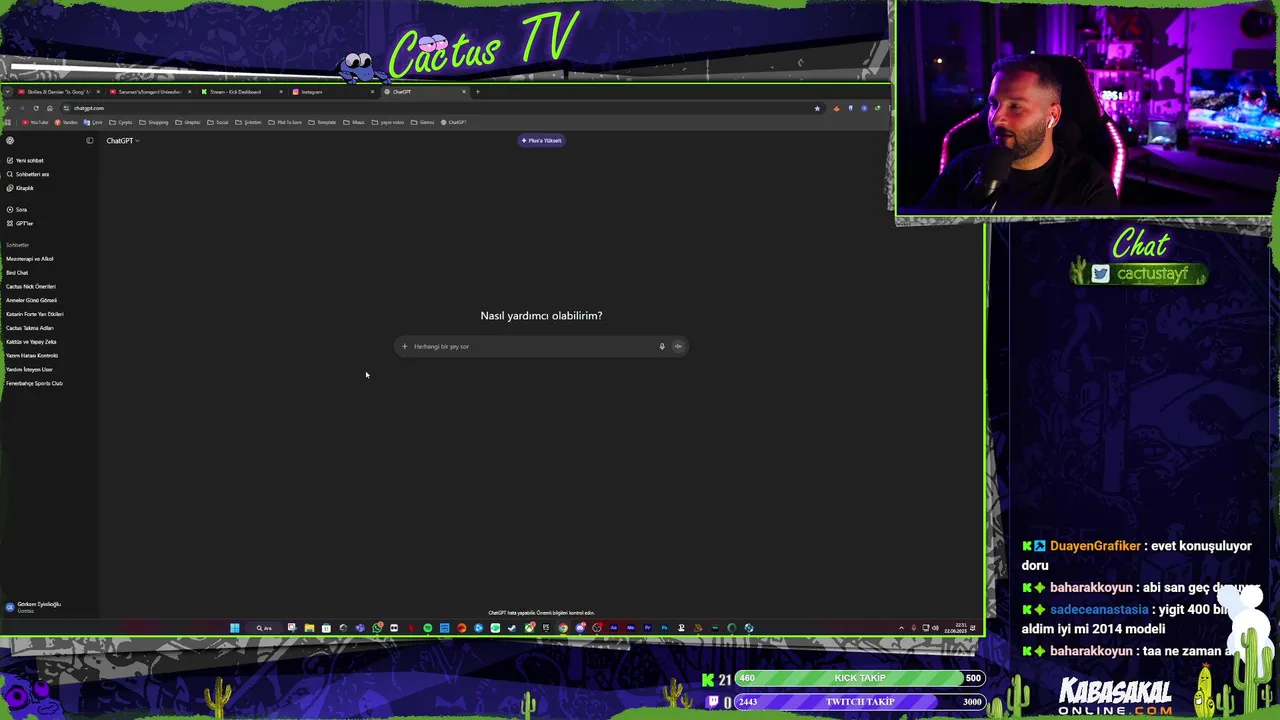Screen dimensions: 1280x720
Task: Open WhatsApp from the taskbar
Action: coord(377,628)
